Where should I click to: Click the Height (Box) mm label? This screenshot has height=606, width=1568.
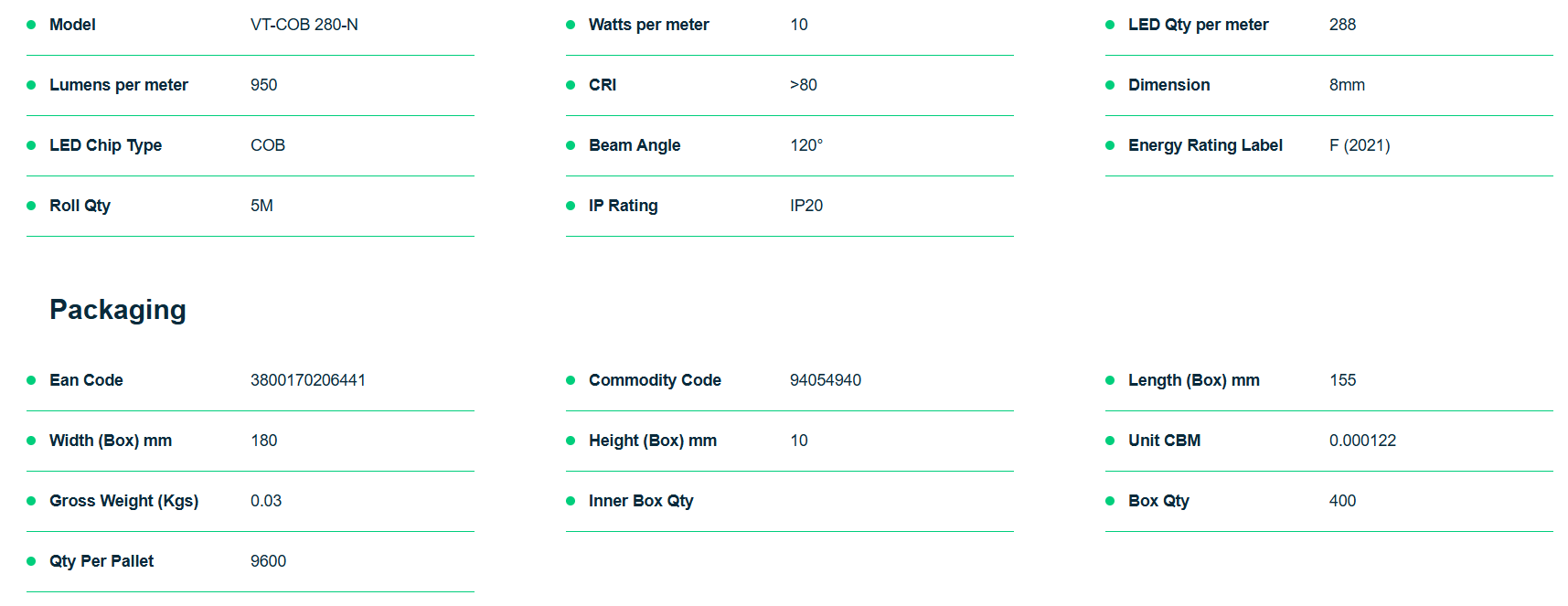tap(652, 441)
